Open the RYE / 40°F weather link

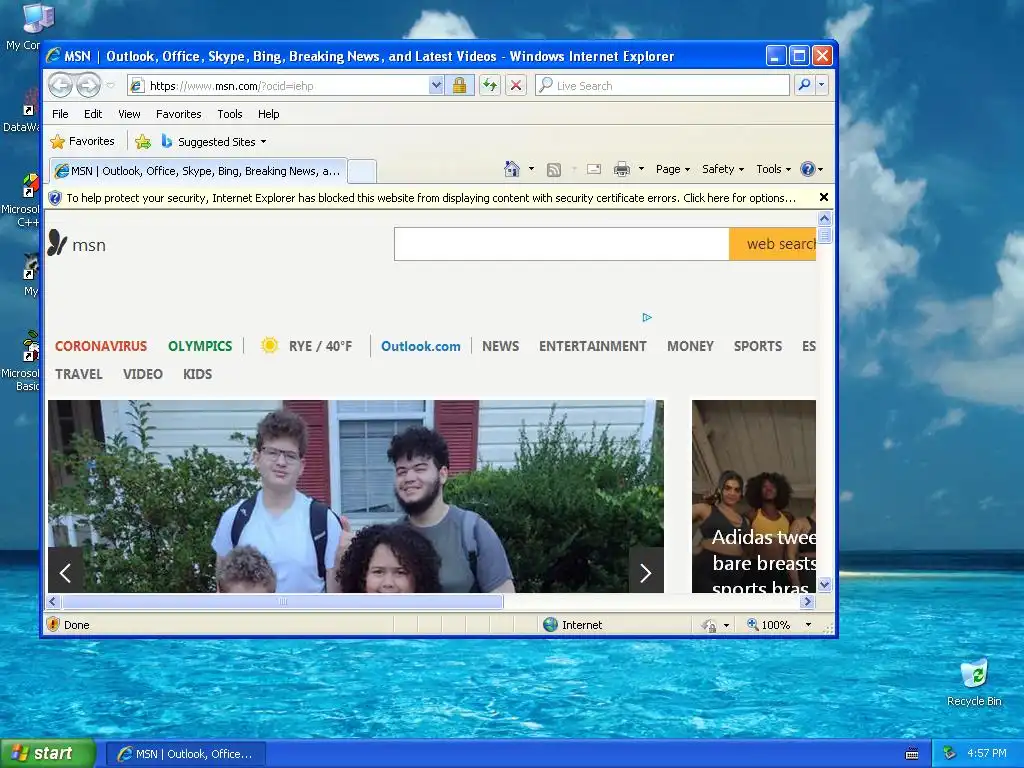coord(320,346)
